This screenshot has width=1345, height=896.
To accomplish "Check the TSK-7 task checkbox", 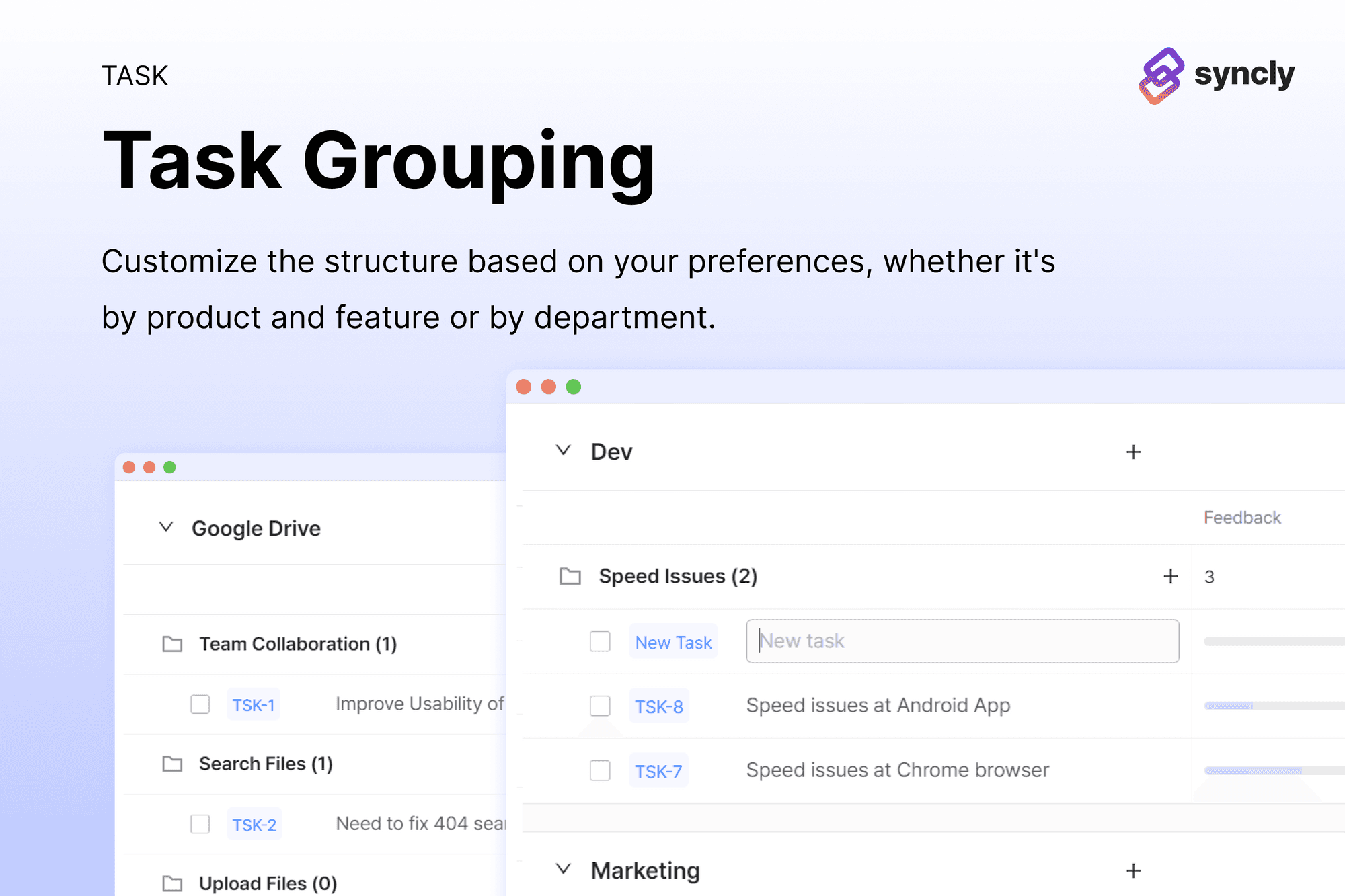I will [x=600, y=770].
